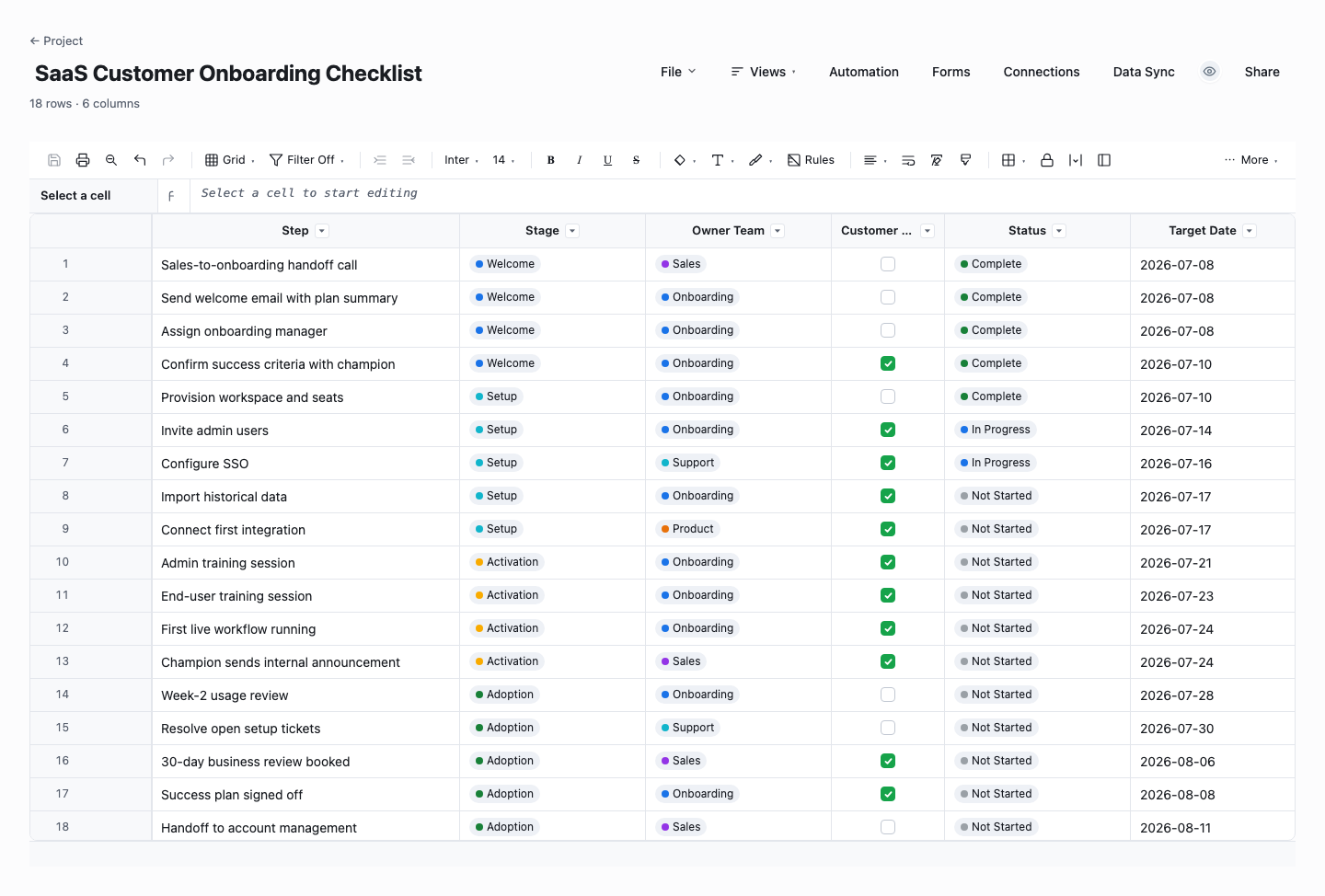Check Customer box for Sales-to-onboarding handoff call

pos(888,264)
